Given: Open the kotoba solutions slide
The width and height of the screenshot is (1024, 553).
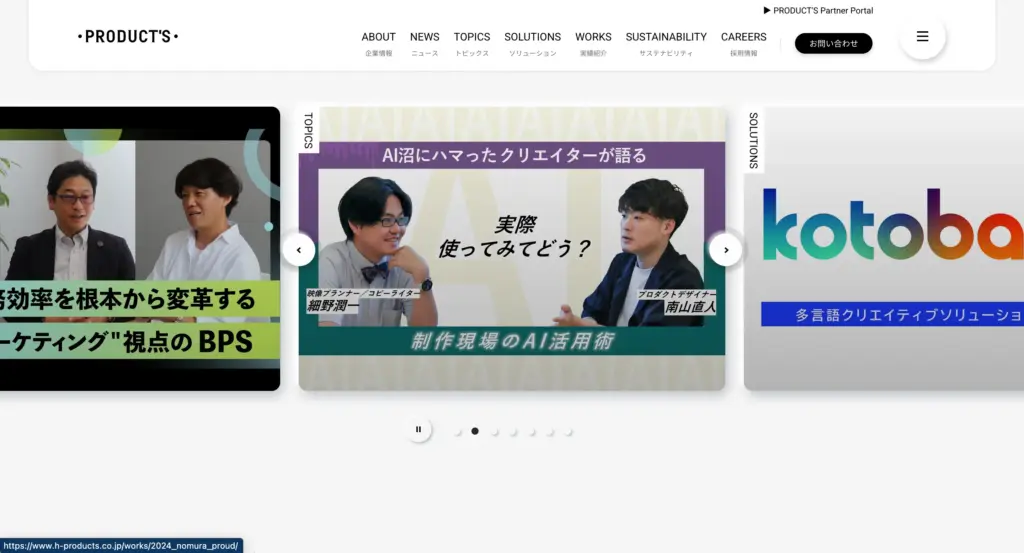Looking at the screenshot, I should (x=884, y=249).
